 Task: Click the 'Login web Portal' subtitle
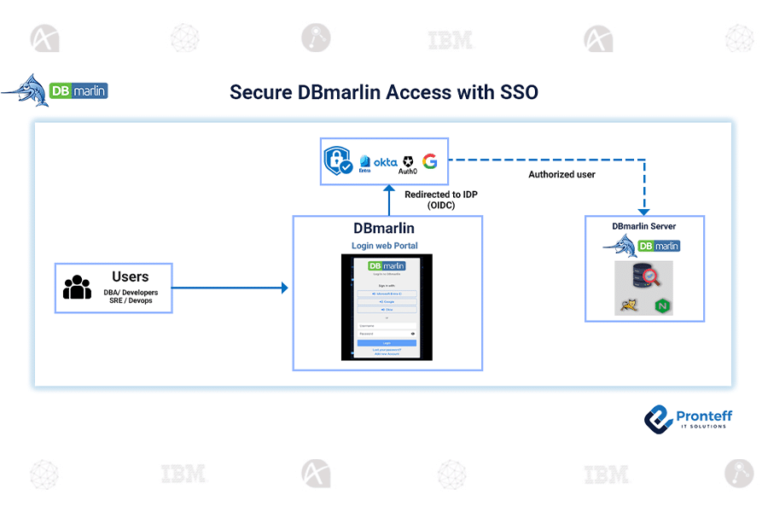(x=384, y=245)
